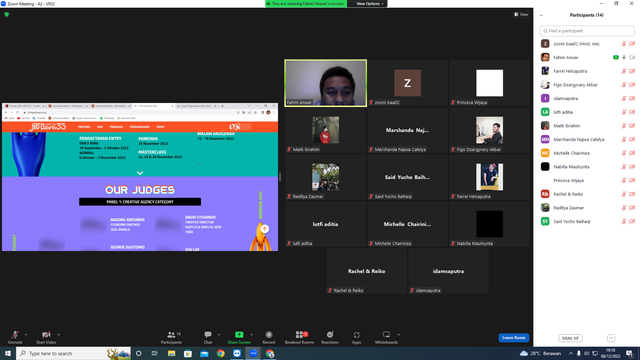This screenshot has width=640, height=360.
Task: Toggle mute for Nabilla Maulisynta in list
Action: click(624, 167)
